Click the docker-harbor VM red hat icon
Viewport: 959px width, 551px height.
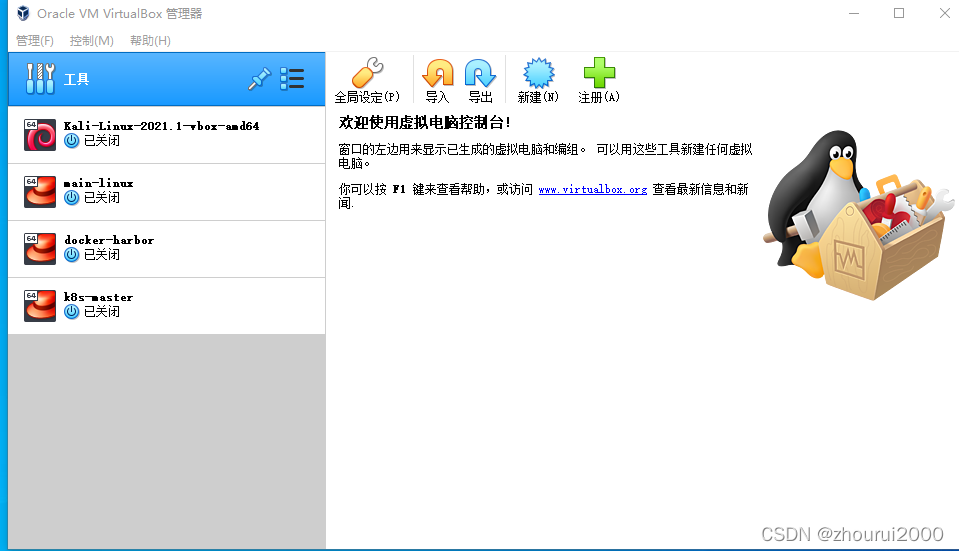click(40, 249)
